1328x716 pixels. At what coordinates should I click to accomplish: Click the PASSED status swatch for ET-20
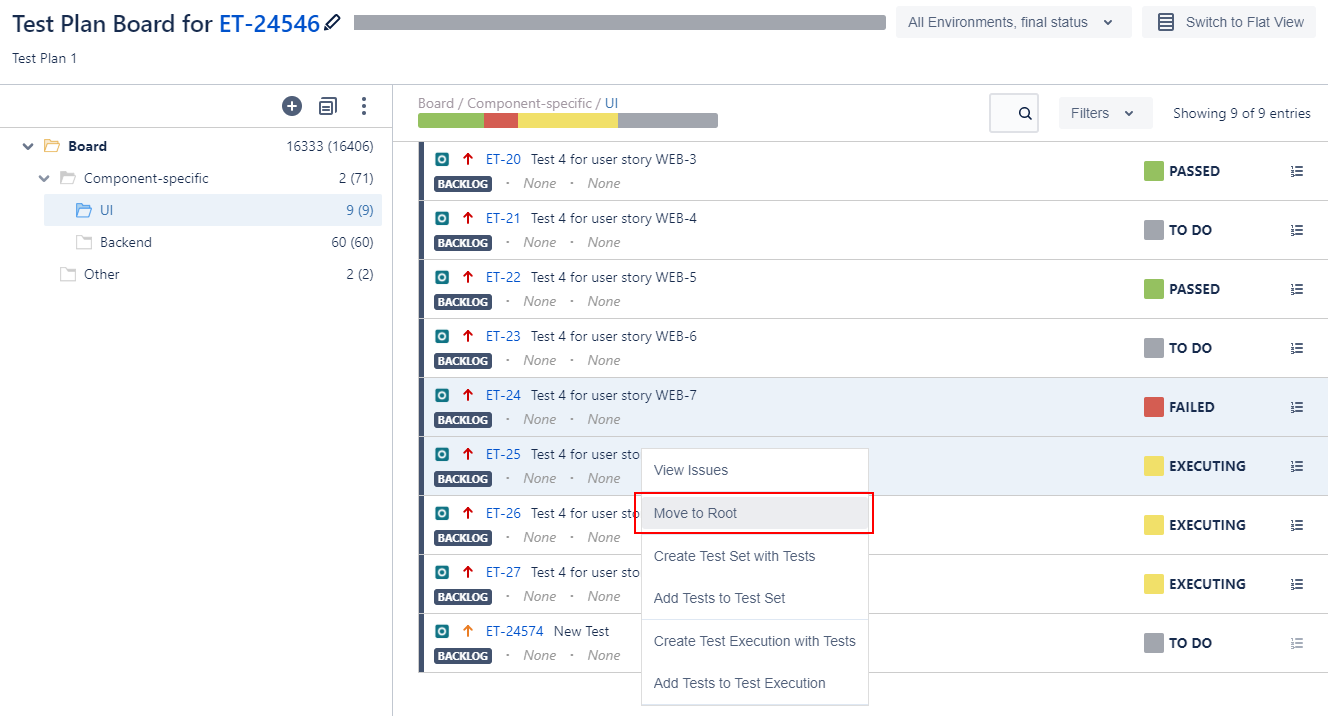pyautogui.click(x=1154, y=171)
